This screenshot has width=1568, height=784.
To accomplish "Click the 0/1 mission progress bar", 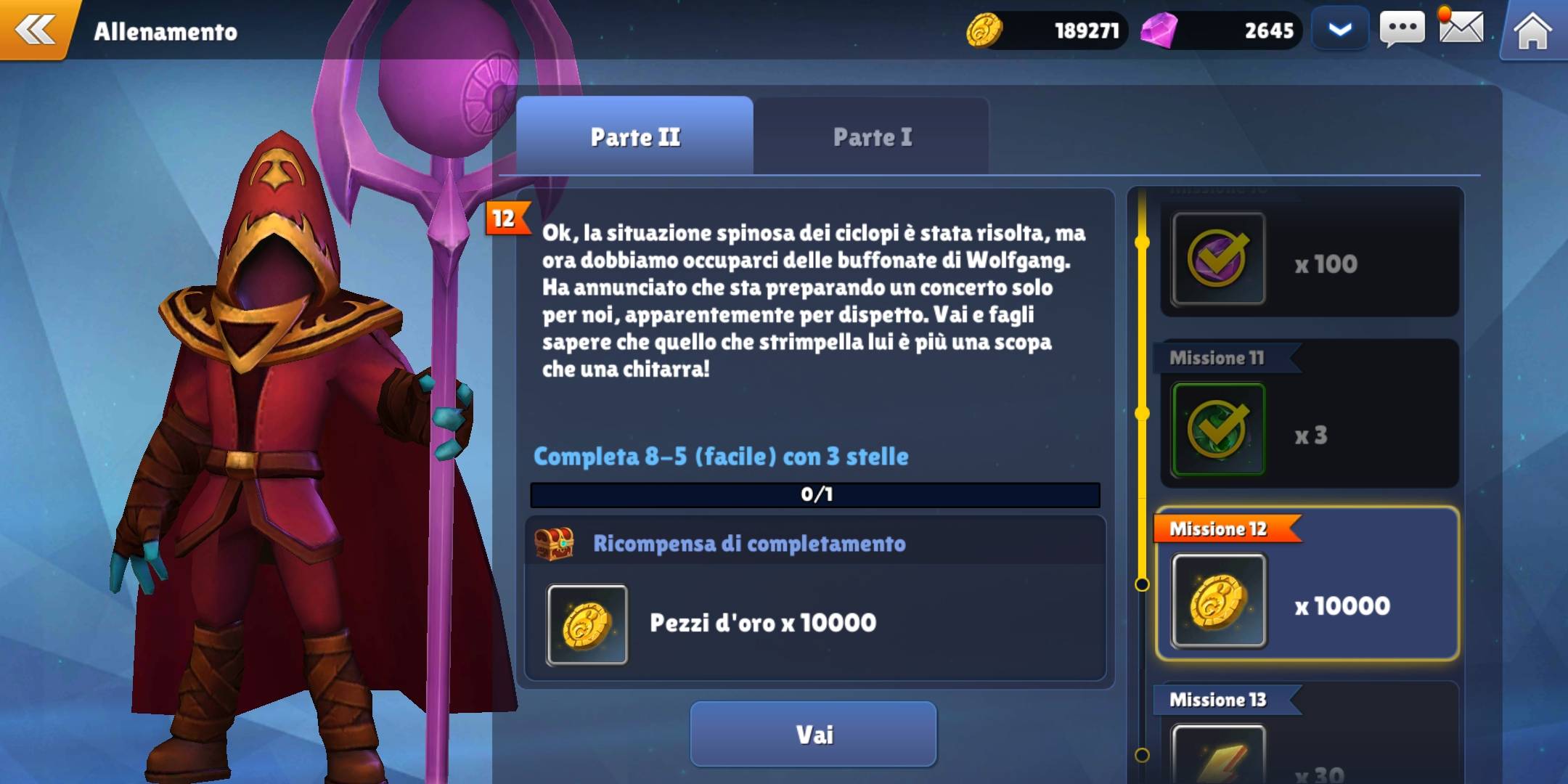I will click(x=815, y=494).
